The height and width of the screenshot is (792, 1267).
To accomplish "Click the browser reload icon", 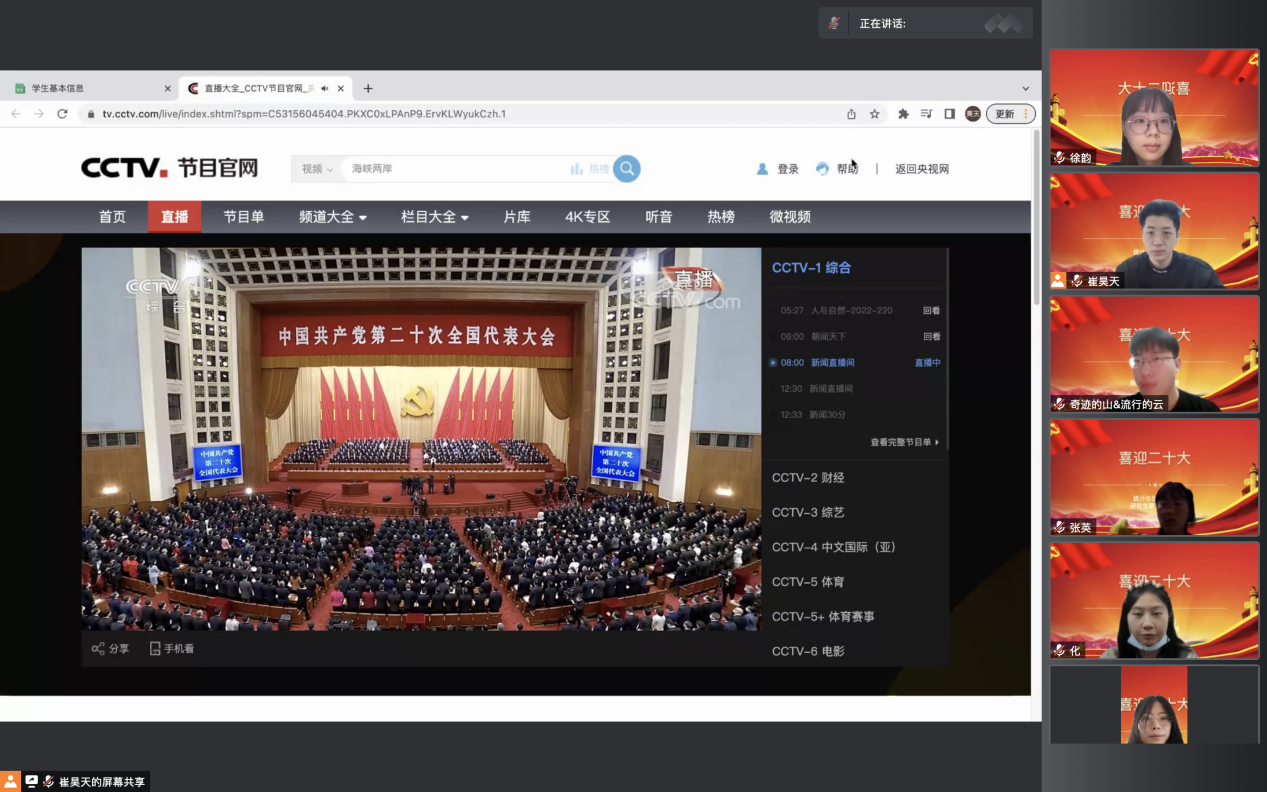I will (x=62, y=114).
